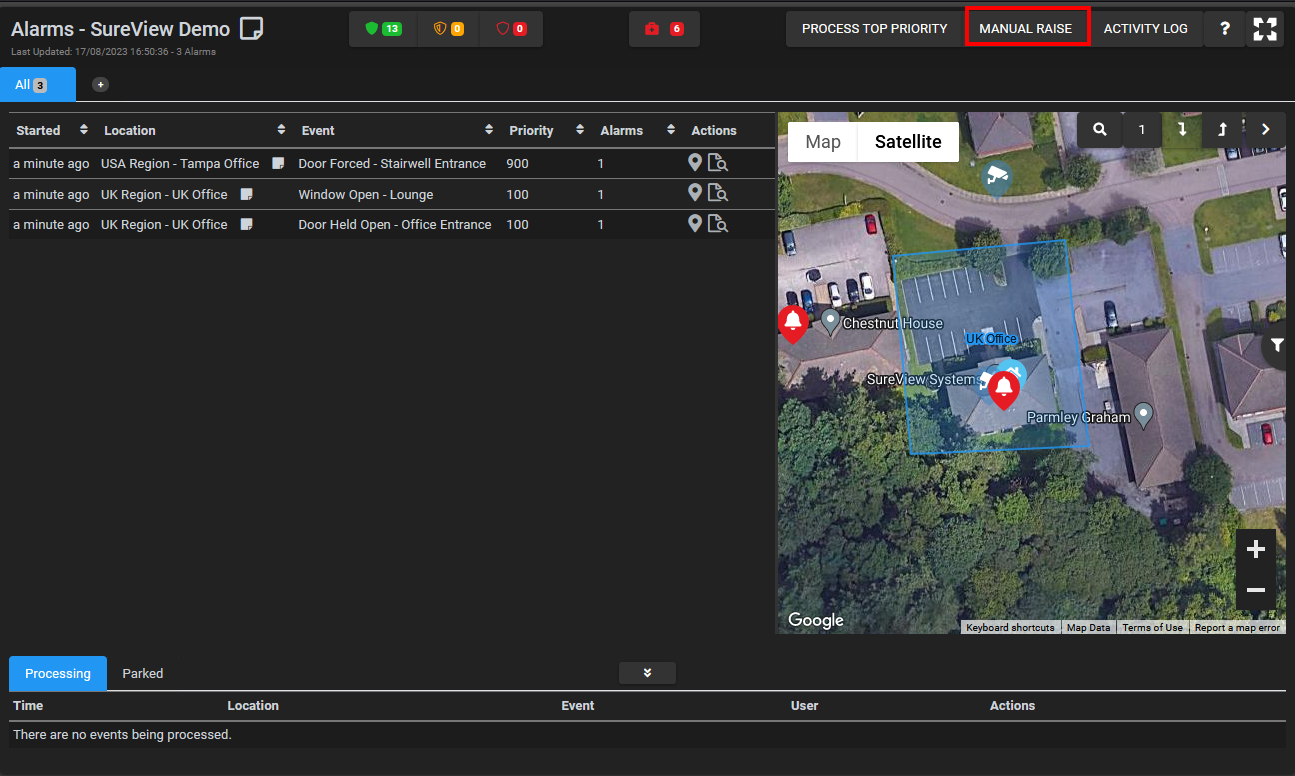Open the Activity Log

click(1146, 29)
